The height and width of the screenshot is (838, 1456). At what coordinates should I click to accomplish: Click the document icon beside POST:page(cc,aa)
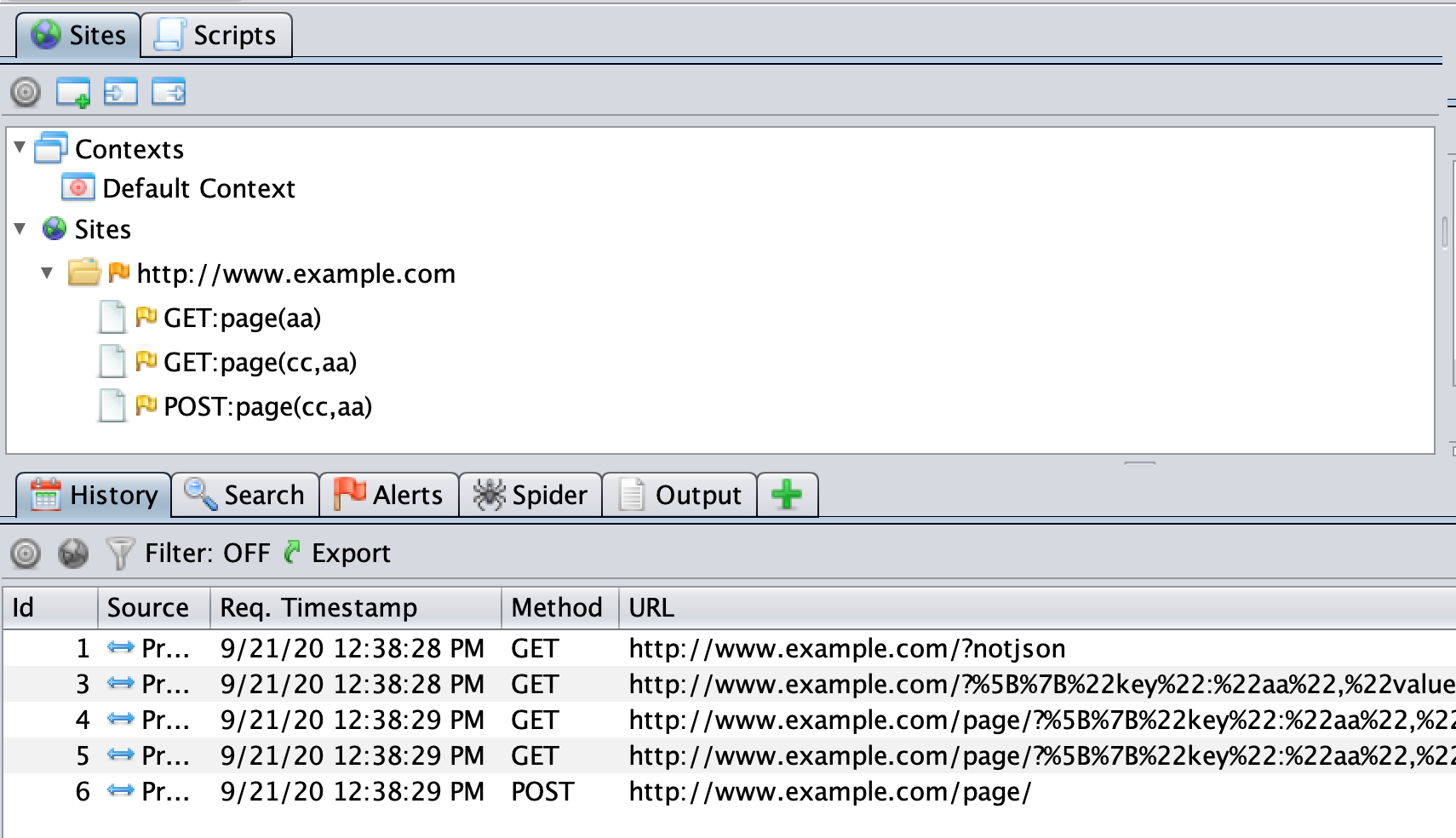tap(114, 407)
